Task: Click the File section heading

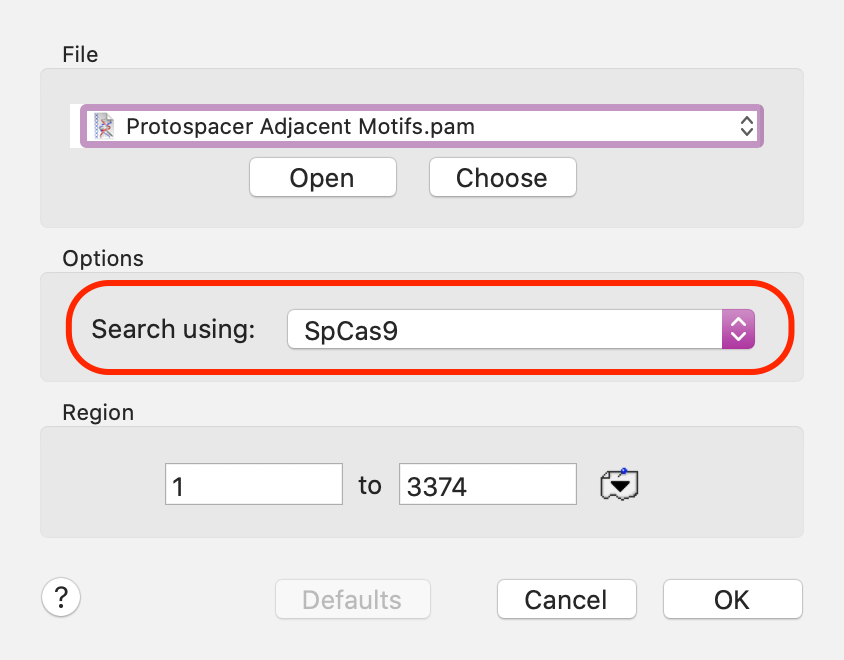Action: [80, 54]
